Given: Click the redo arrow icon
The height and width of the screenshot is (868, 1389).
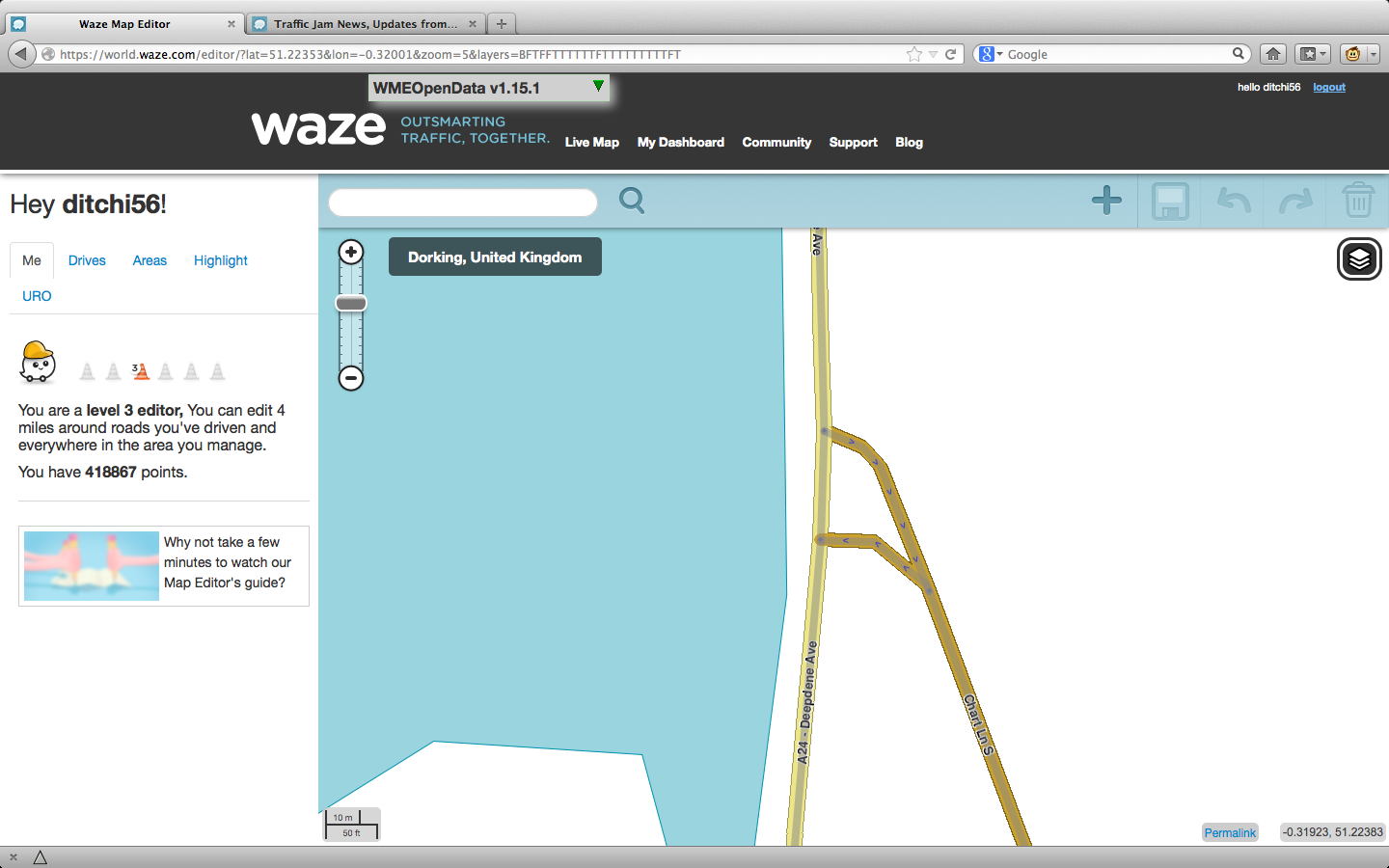Looking at the screenshot, I should [x=1296, y=202].
